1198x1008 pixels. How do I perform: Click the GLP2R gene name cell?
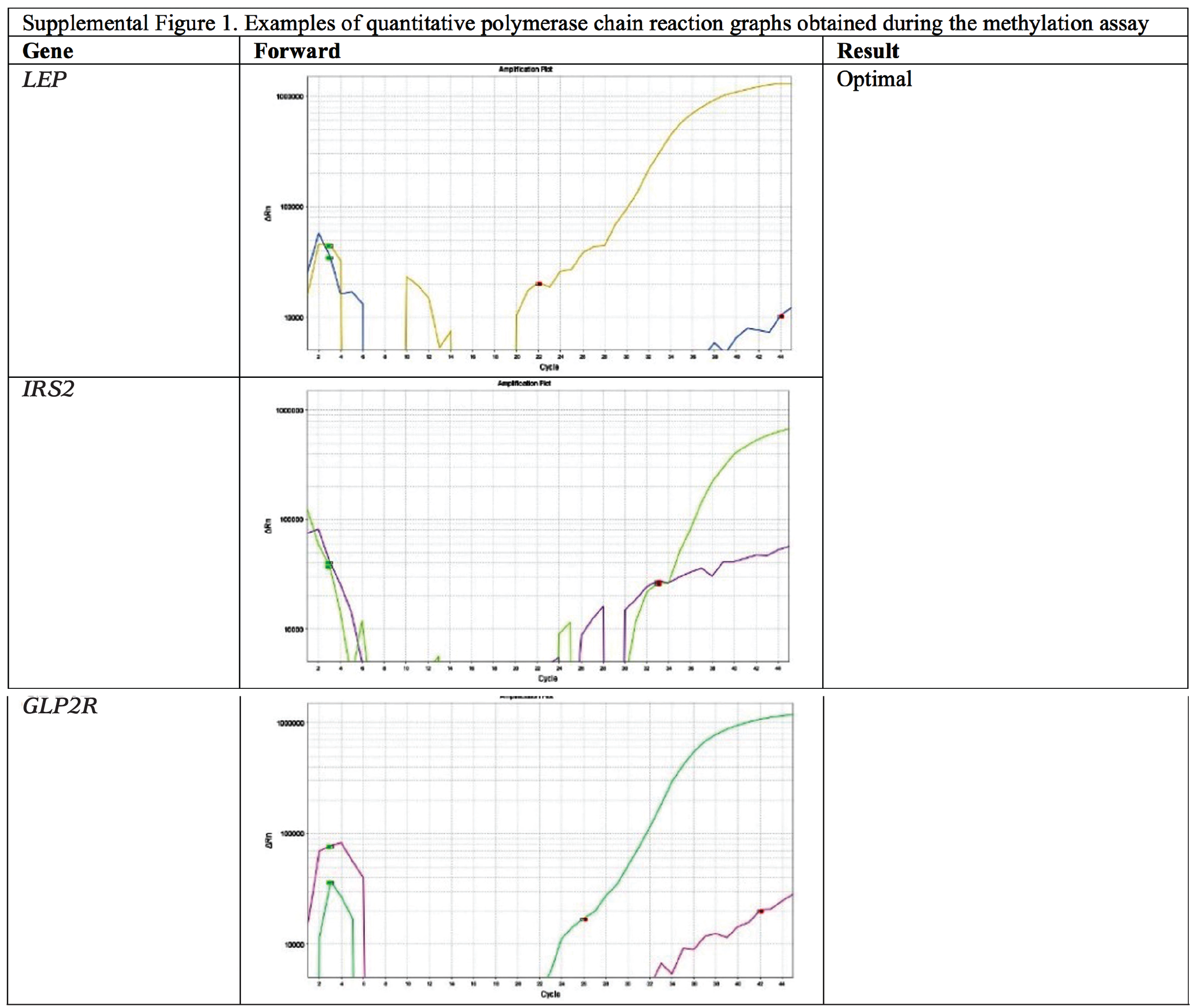click(59, 706)
